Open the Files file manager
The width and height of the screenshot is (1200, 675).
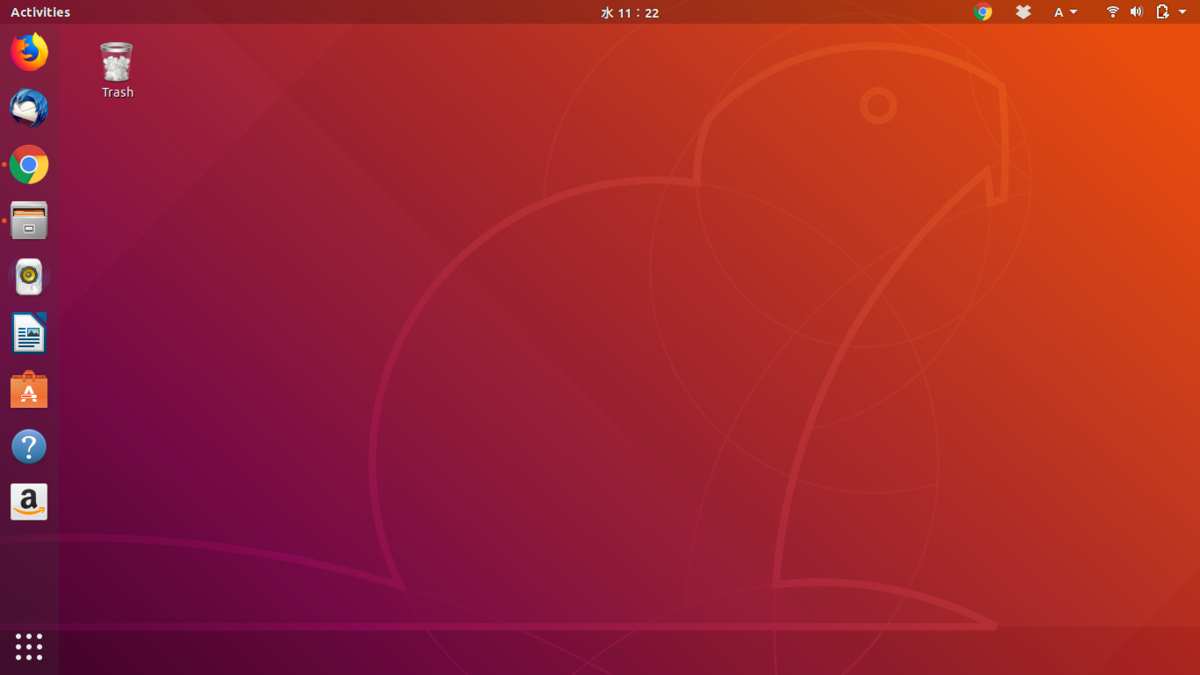click(x=29, y=220)
